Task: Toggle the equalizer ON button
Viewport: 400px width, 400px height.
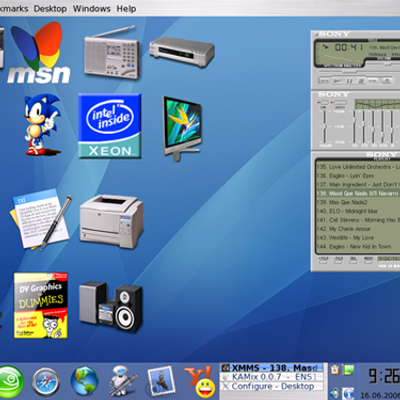Action: pyautogui.click(x=324, y=103)
